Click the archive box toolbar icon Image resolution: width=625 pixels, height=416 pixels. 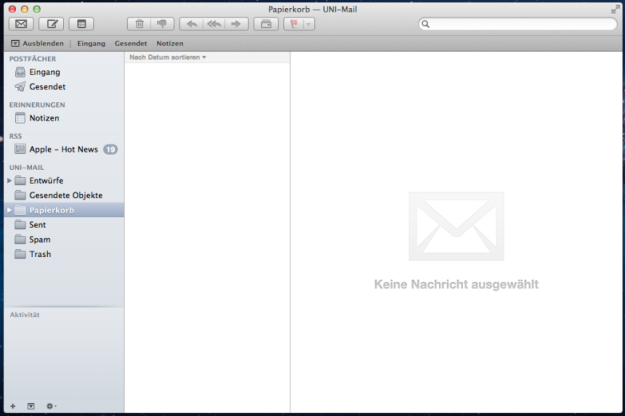click(266, 23)
